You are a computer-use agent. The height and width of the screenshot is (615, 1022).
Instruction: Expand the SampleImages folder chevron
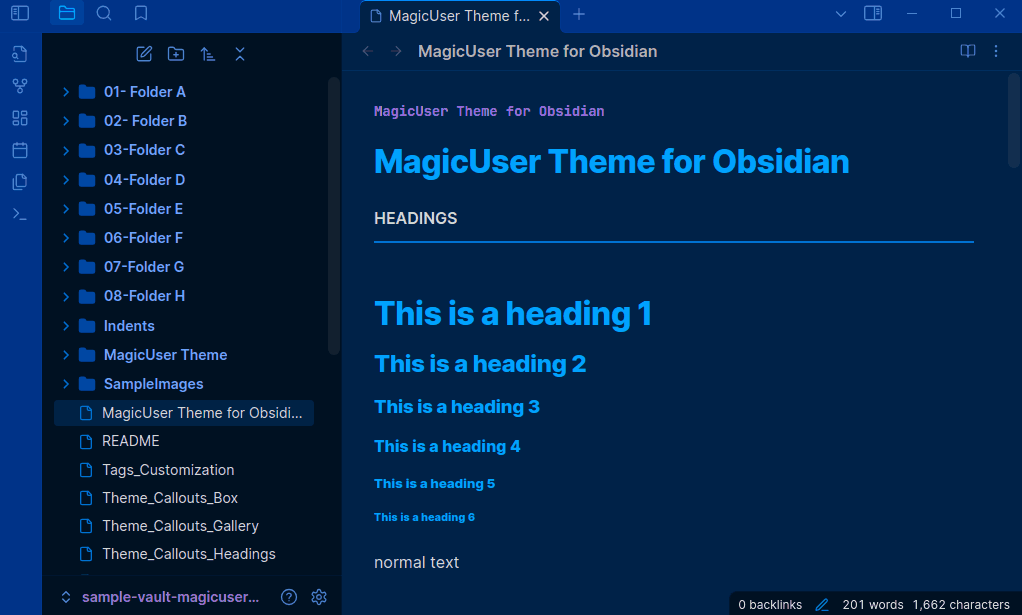tap(66, 384)
